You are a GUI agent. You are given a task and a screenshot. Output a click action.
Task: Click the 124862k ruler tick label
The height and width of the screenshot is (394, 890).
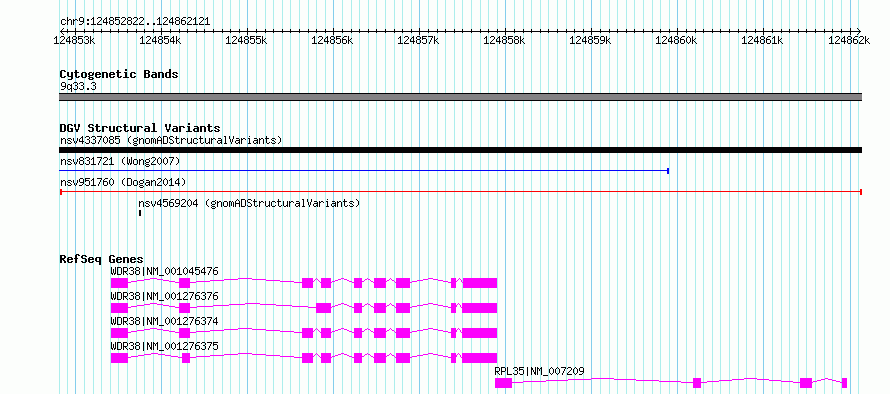click(x=849, y=40)
